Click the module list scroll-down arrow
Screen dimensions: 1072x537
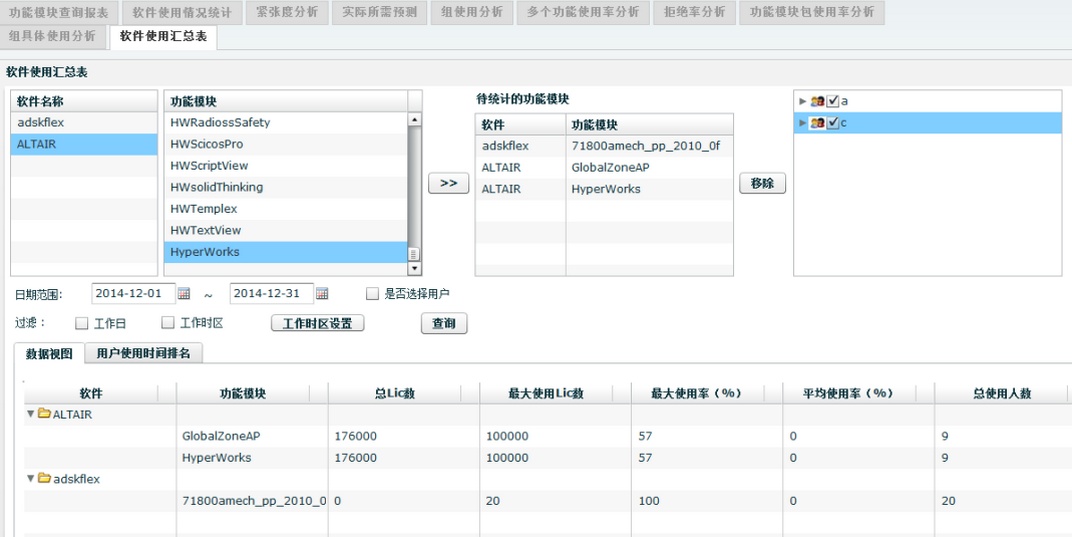415,269
